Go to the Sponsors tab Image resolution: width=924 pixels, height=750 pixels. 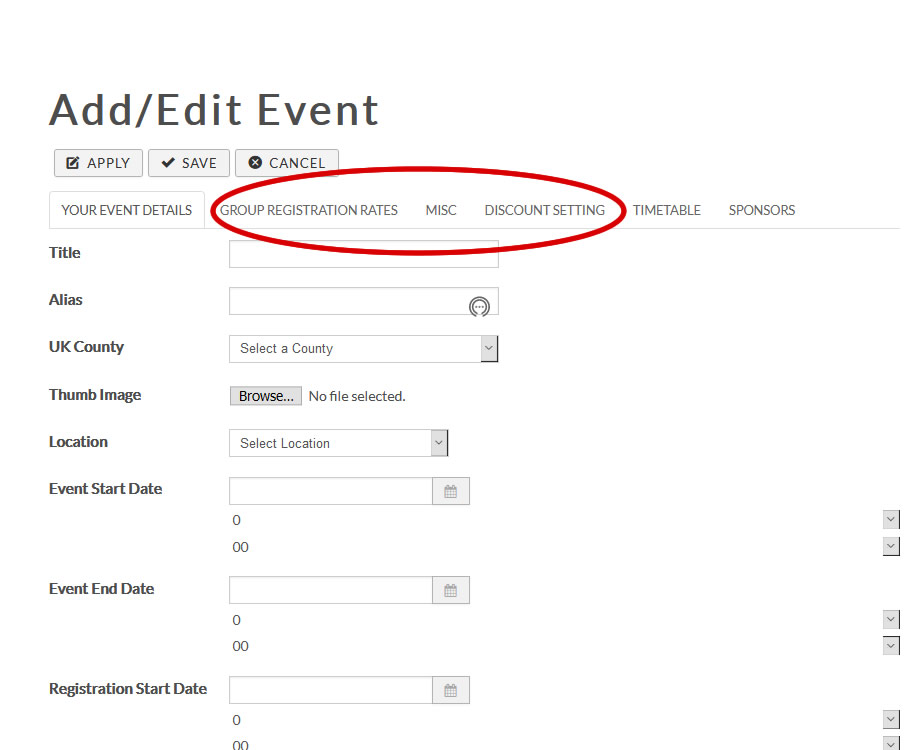click(762, 210)
